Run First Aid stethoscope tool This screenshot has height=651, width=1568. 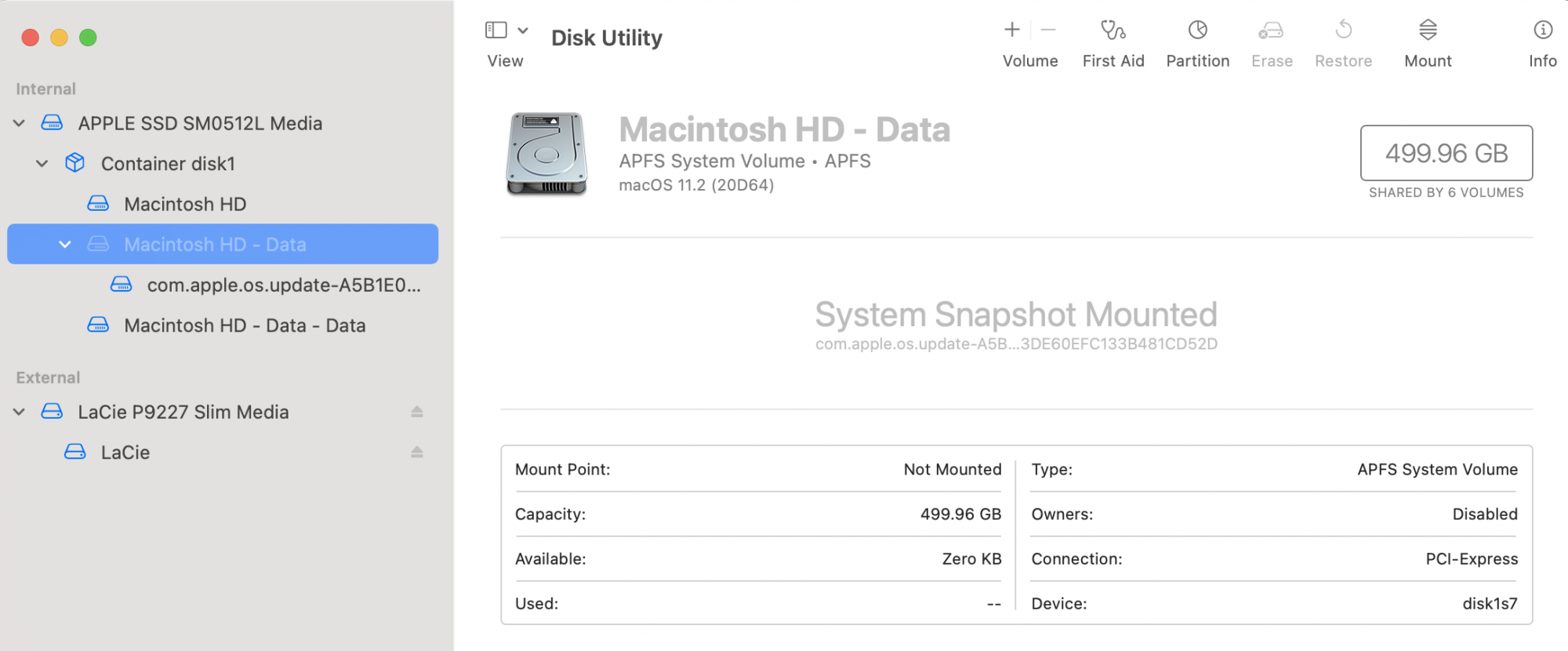[1113, 30]
